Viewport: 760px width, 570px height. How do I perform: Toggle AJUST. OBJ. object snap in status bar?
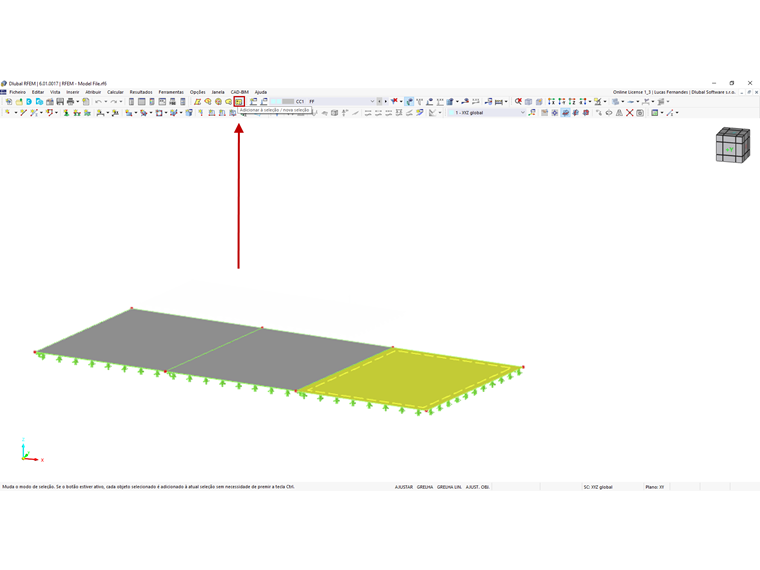[x=477, y=487]
